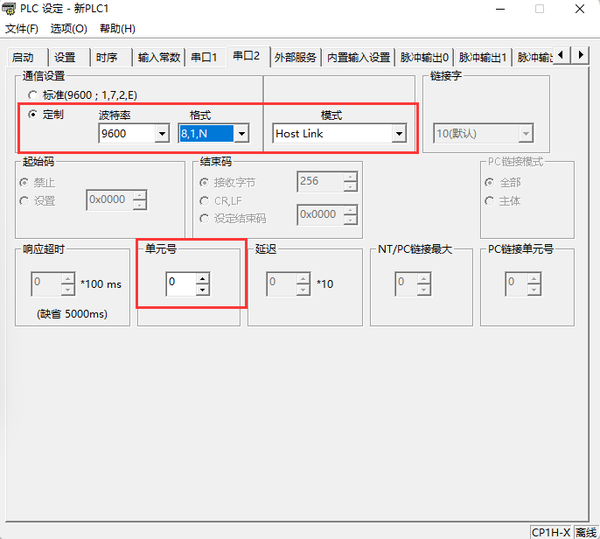Click the 设定结束码 0x0000 field
The width and height of the screenshot is (600, 539).
[x=321, y=215]
